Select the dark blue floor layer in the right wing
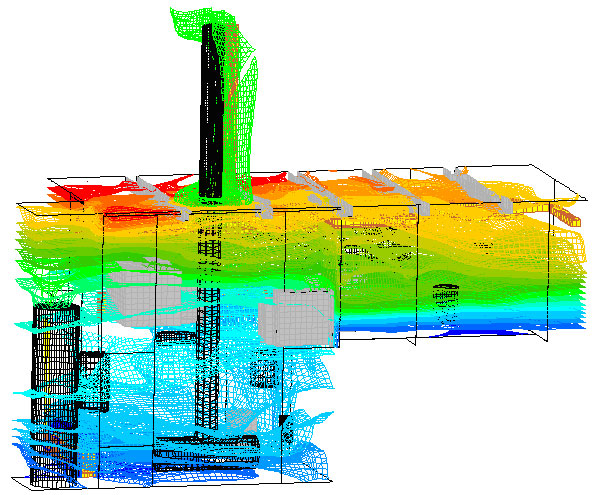The height and width of the screenshot is (495, 597). [484, 333]
